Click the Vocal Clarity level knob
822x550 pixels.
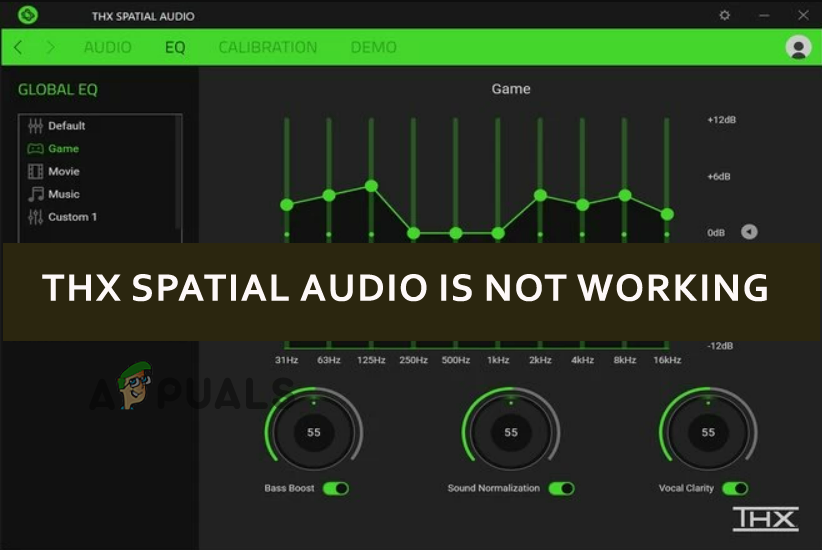(708, 433)
